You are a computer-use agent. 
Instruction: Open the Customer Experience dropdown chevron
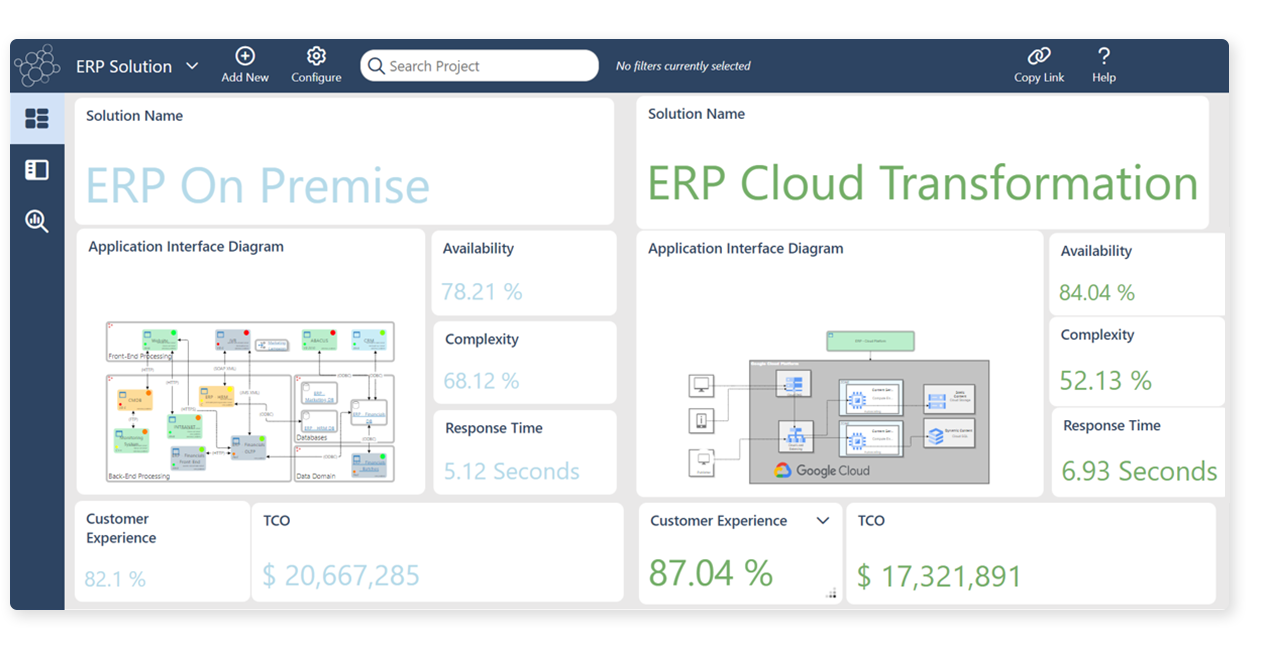[x=823, y=521]
